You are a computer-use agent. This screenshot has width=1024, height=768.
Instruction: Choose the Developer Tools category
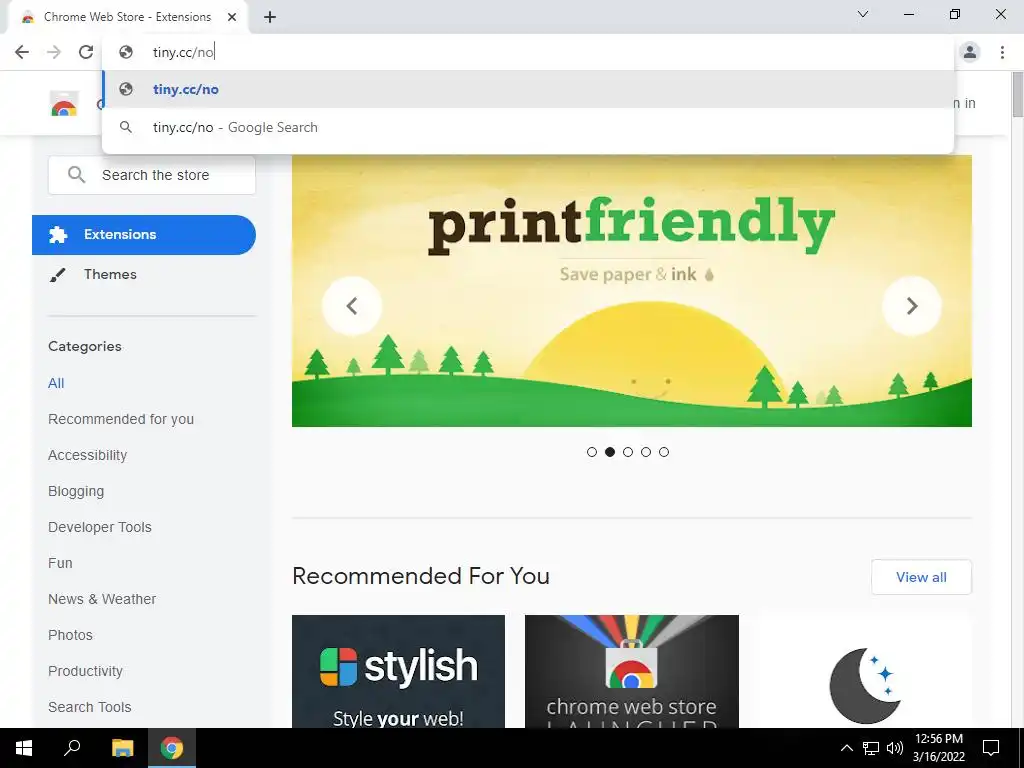click(x=99, y=527)
